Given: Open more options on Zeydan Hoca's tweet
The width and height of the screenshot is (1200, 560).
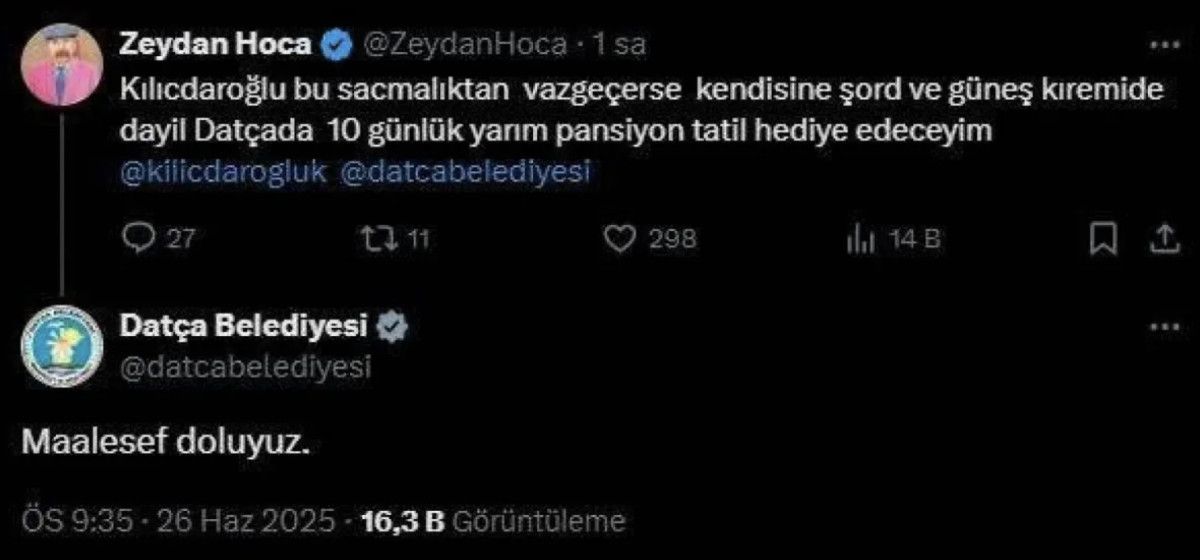Looking at the screenshot, I should [x=1165, y=45].
